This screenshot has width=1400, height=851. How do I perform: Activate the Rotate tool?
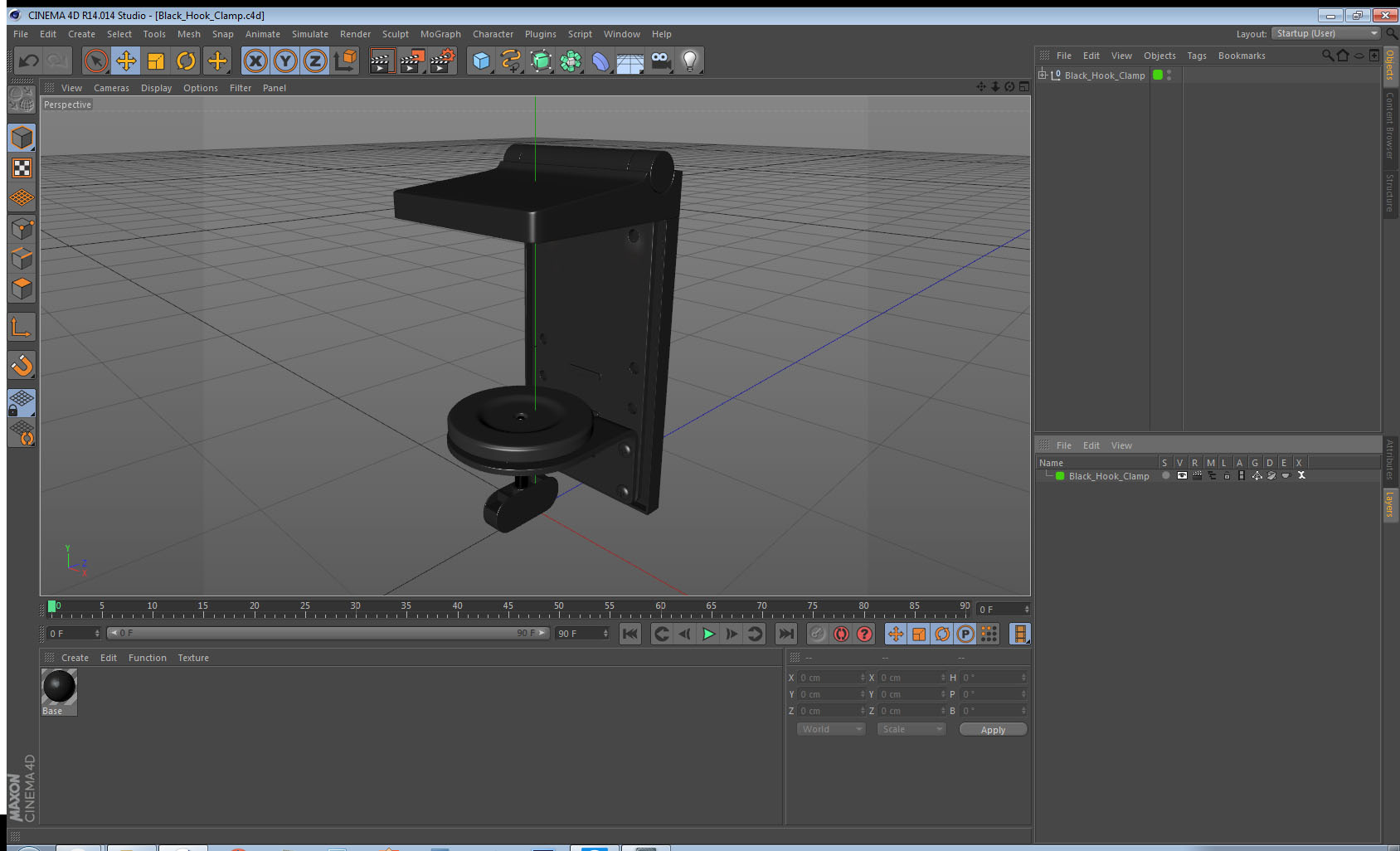[186, 61]
